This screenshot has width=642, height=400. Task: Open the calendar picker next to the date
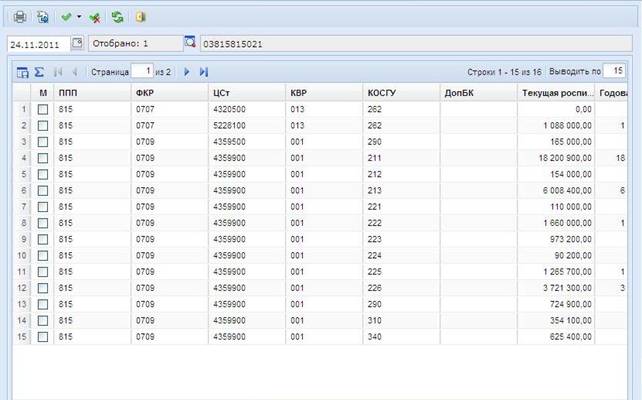click(x=77, y=43)
